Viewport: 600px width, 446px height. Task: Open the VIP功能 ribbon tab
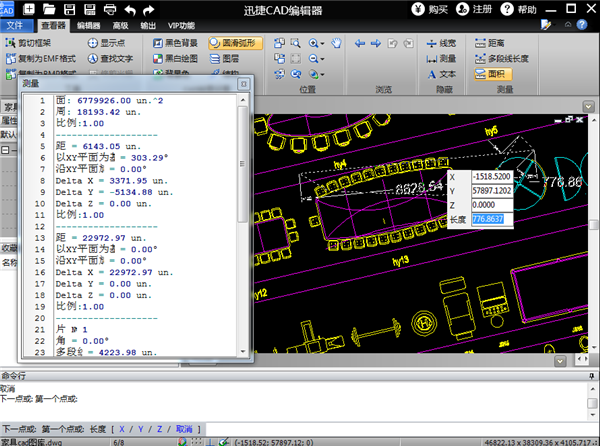point(181,25)
